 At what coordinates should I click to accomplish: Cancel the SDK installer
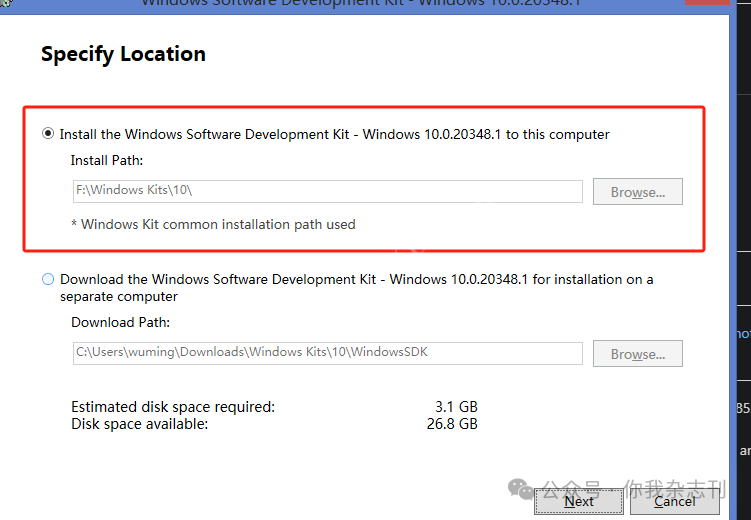pyautogui.click(x=674, y=501)
